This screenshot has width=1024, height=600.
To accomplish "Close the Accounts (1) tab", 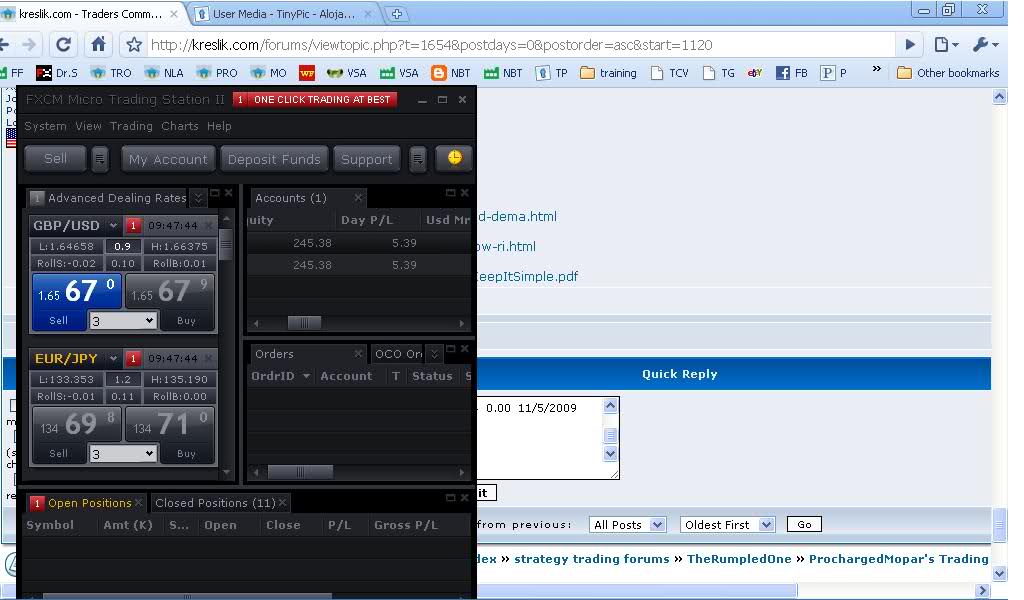I will tap(358, 197).
